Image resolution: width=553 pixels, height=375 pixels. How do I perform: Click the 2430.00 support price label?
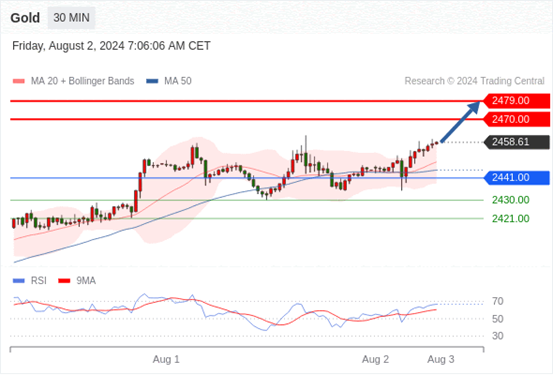click(511, 200)
